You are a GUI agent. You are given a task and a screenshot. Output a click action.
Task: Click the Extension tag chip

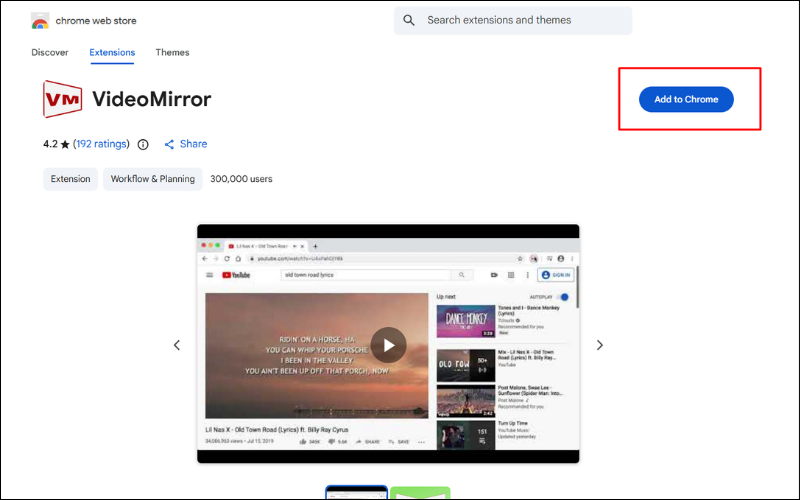70,179
